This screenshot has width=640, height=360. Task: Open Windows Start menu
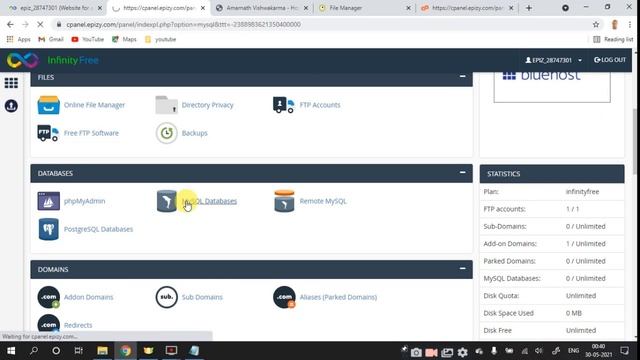coord(11,351)
